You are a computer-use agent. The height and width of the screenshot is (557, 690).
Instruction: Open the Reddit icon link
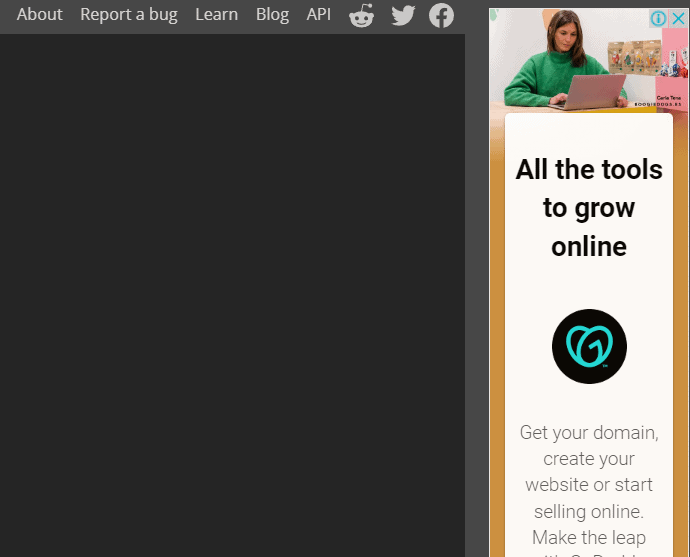(x=362, y=15)
